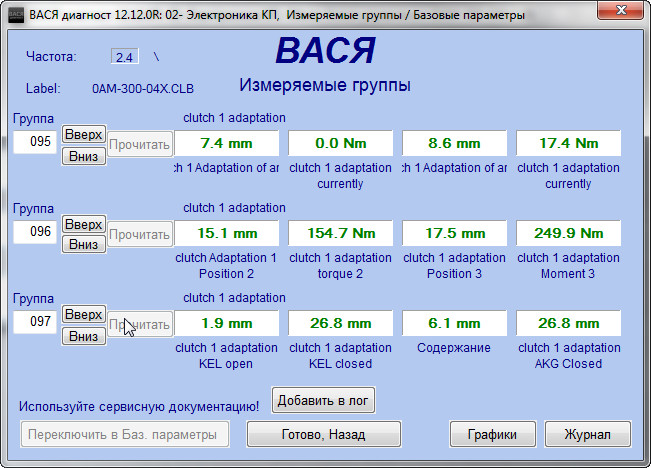
Task: Open the Журнал log button
Action: click(x=588, y=434)
